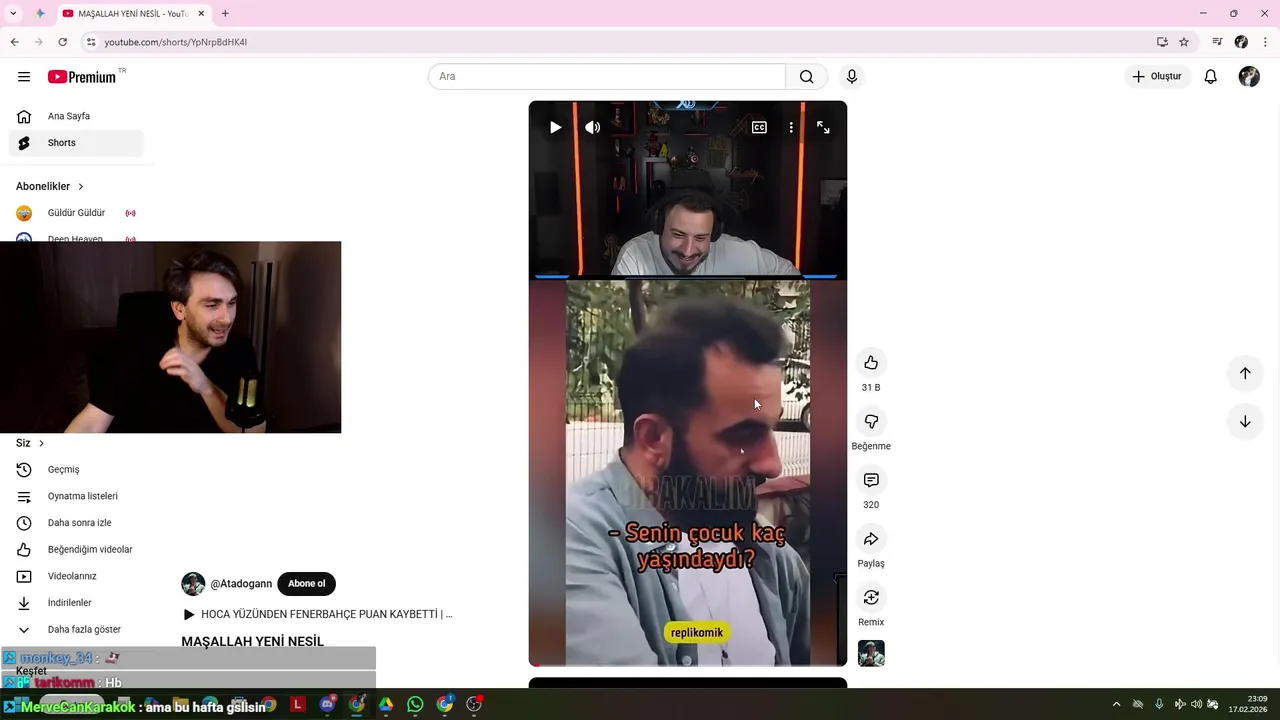The width and height of the screenshot is (1280, 720).
Task: Click @Atadogann channel avatar
Action: (x=193, y=584)
